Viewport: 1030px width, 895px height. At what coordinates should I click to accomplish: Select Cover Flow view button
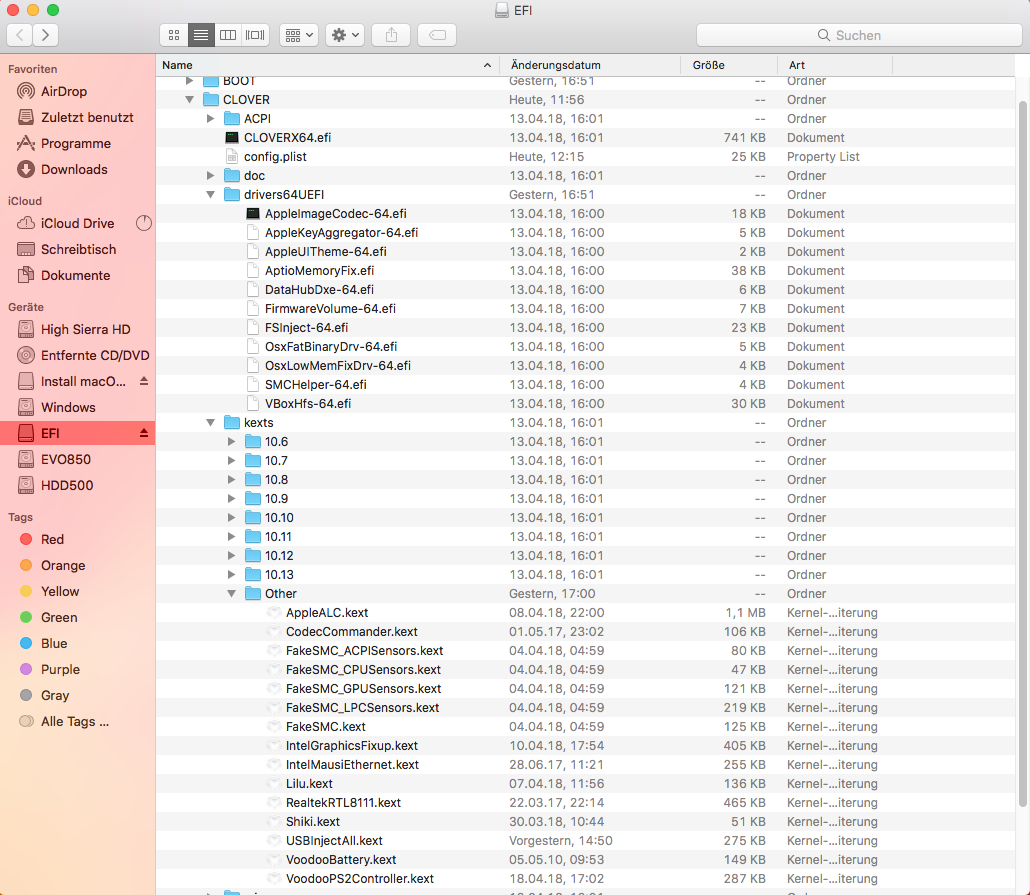coord(256,34)
